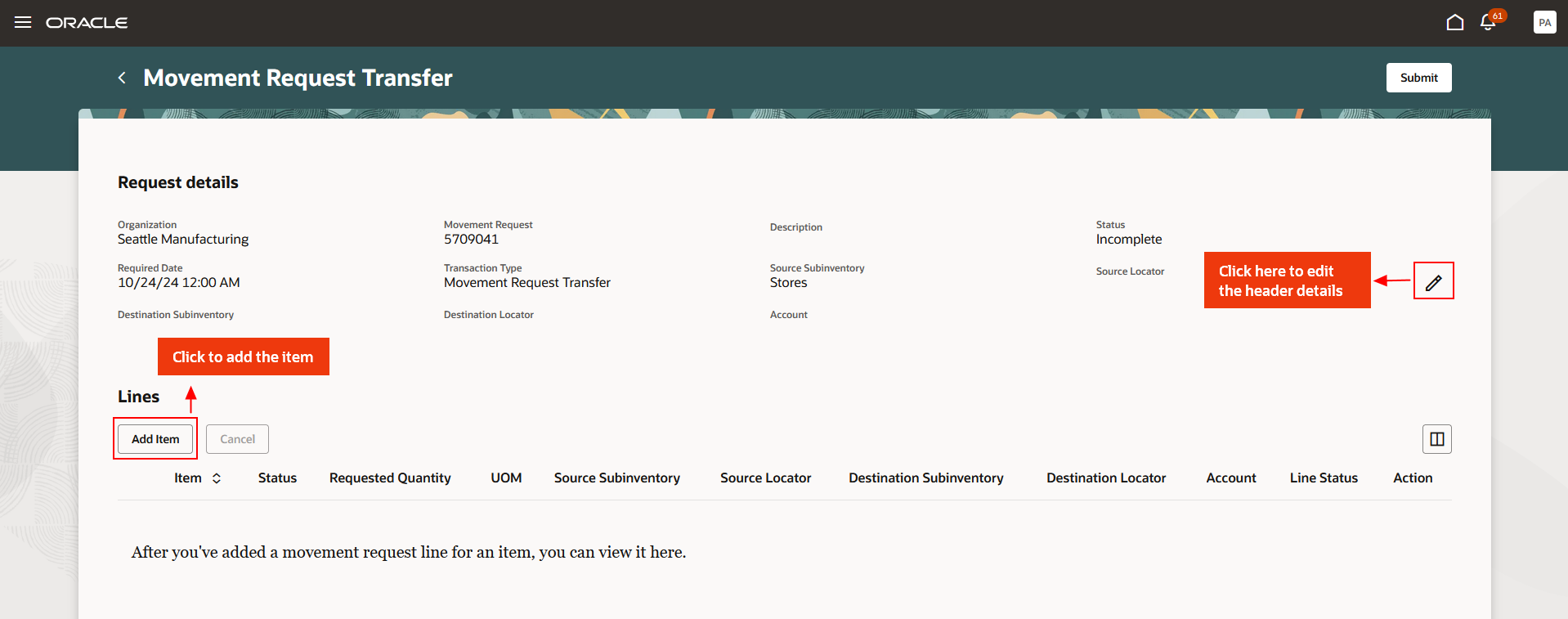Select movement request number 5709041

tap(471, 240)
